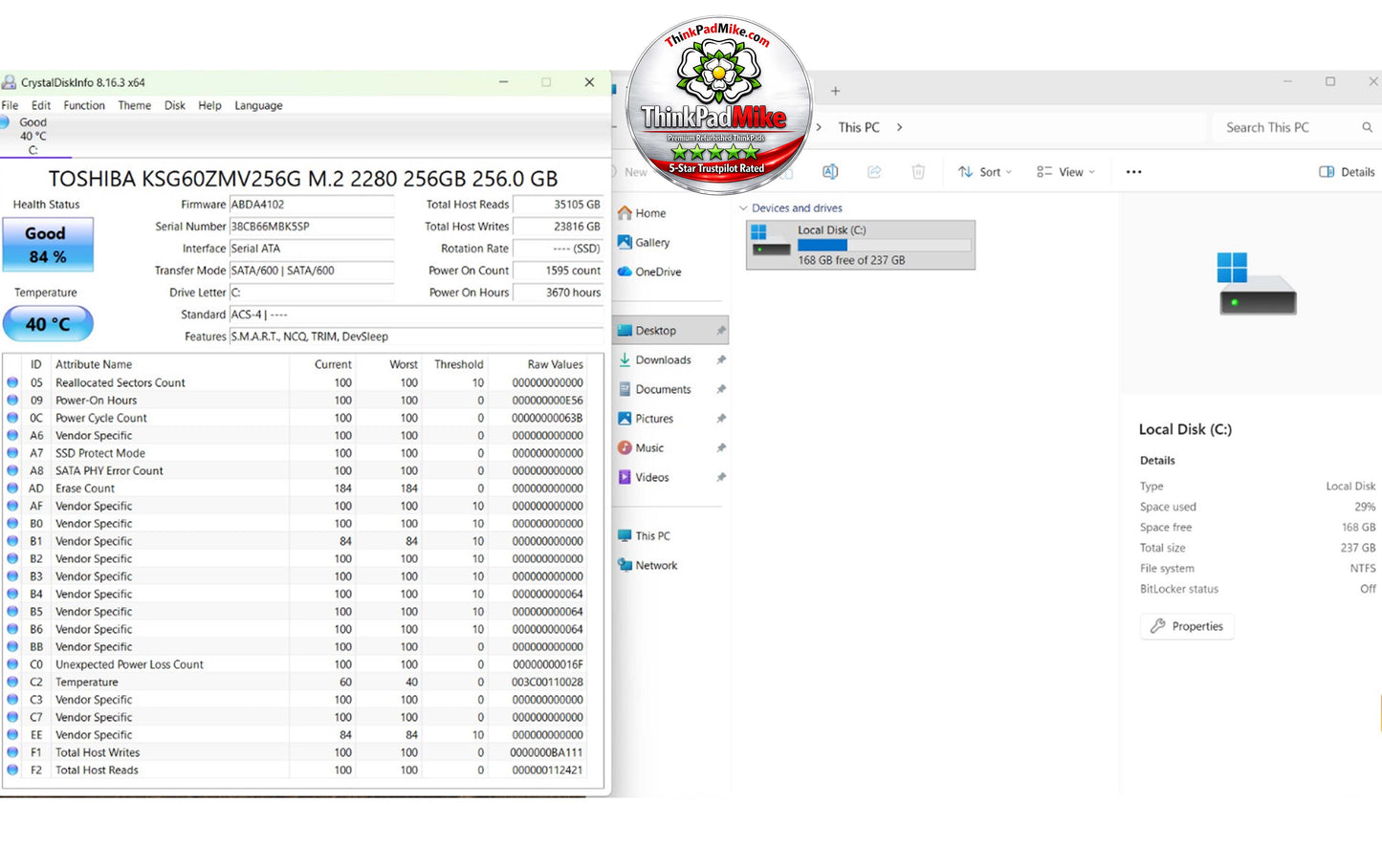1382x868 pixels.
Task: Click the status circle for Reallocated Sectors Count
Action: 12,382
